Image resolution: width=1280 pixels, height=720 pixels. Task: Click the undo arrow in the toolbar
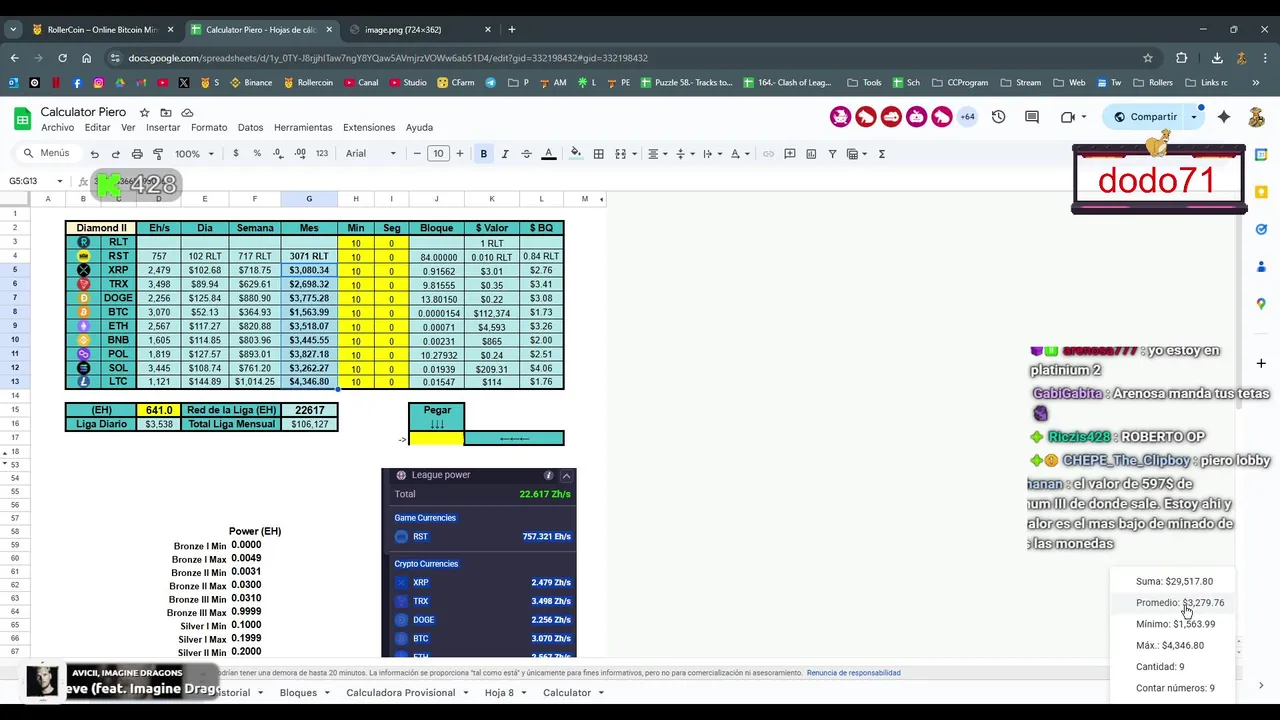coord(94,154)
